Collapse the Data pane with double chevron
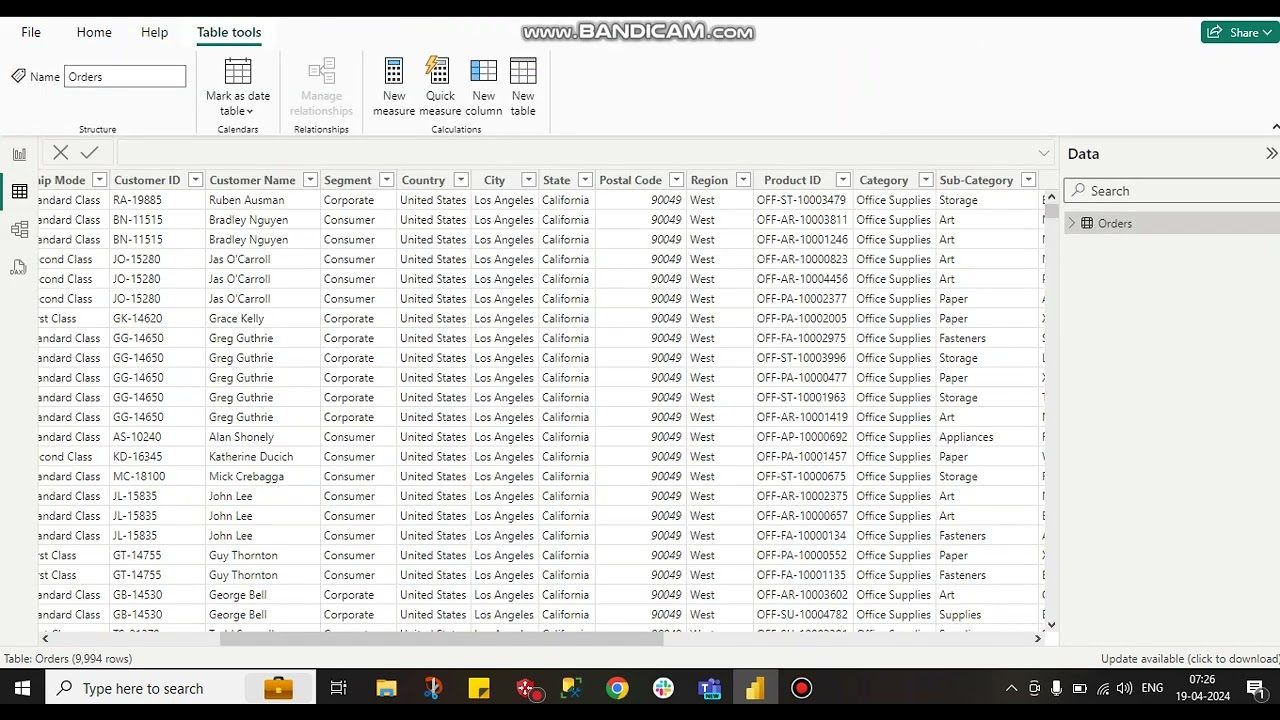 (1271, 154)
